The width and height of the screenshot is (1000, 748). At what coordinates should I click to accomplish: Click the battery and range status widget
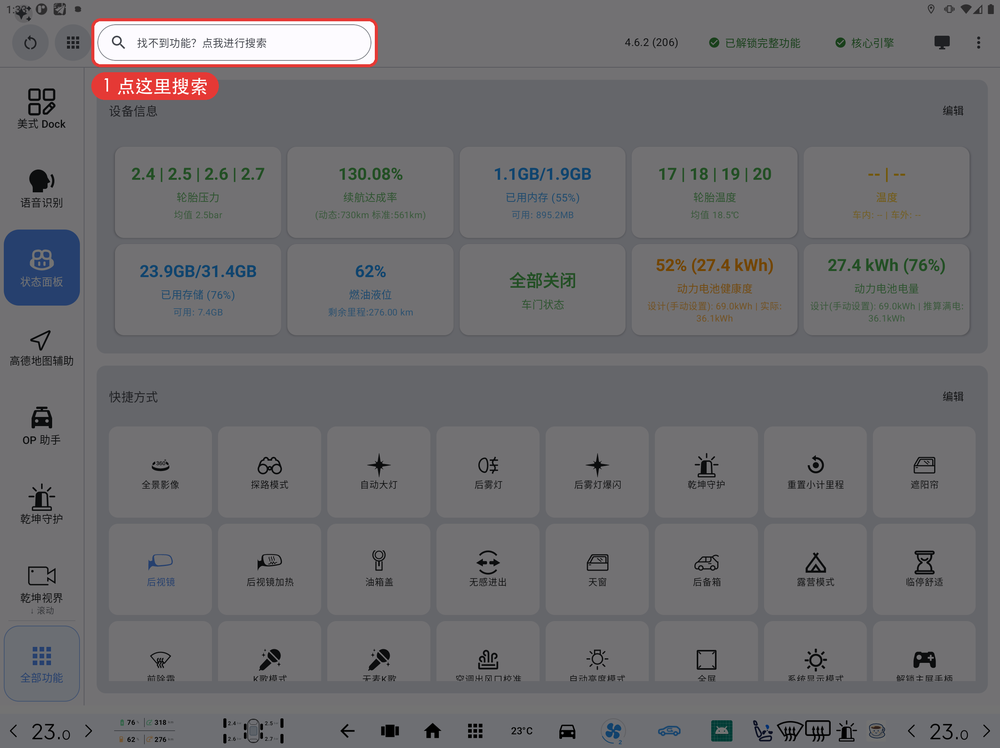(147, 731)
